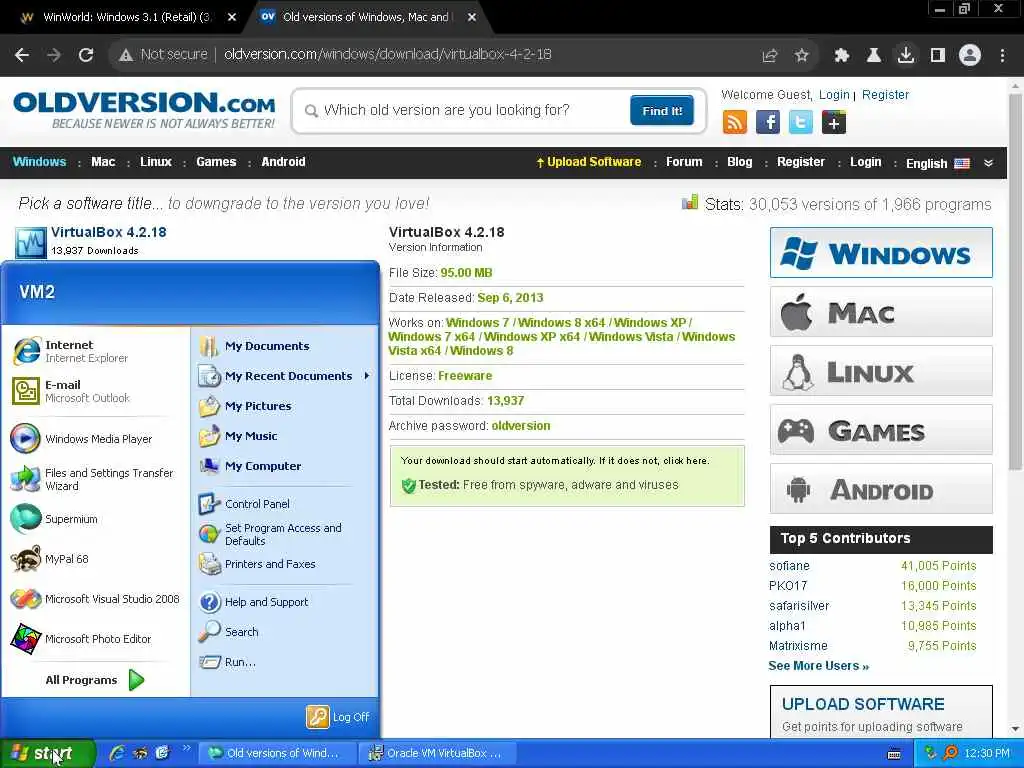
Task: Open the Linux nav menu item
Action: (155, 162)
